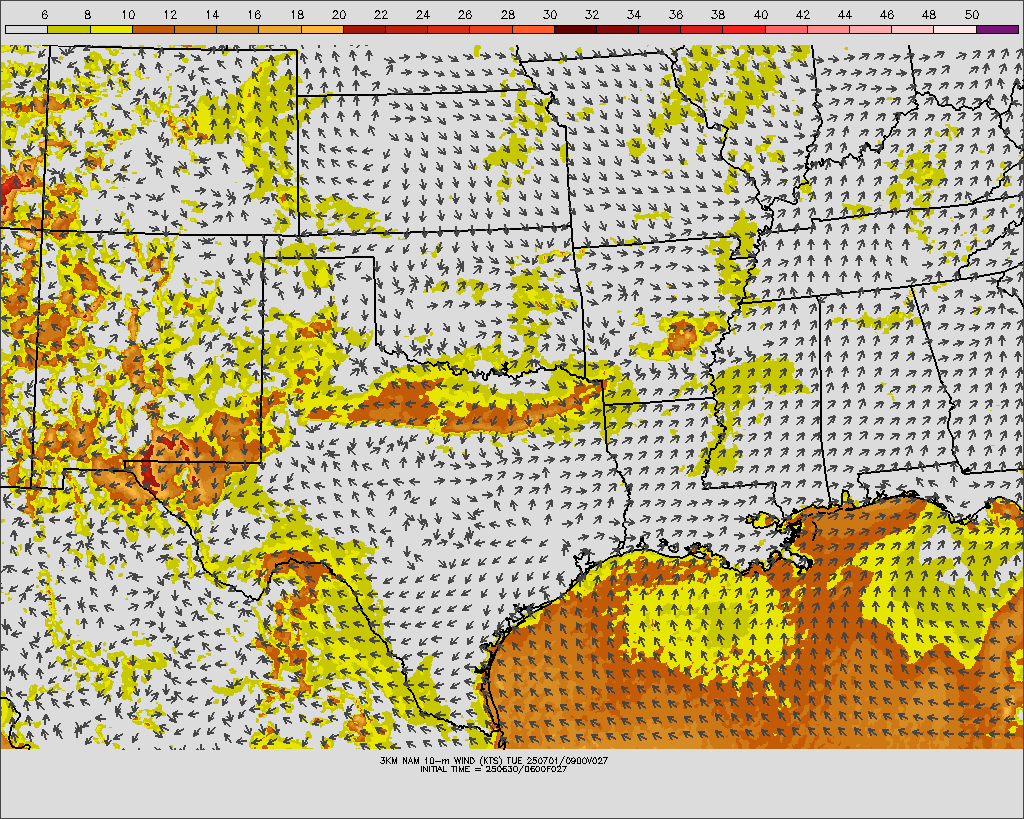Viewport: 1024px width, 819px height.
Task: Click the legend label "16"
Action: pyautogui.click(x=254, y=14)
